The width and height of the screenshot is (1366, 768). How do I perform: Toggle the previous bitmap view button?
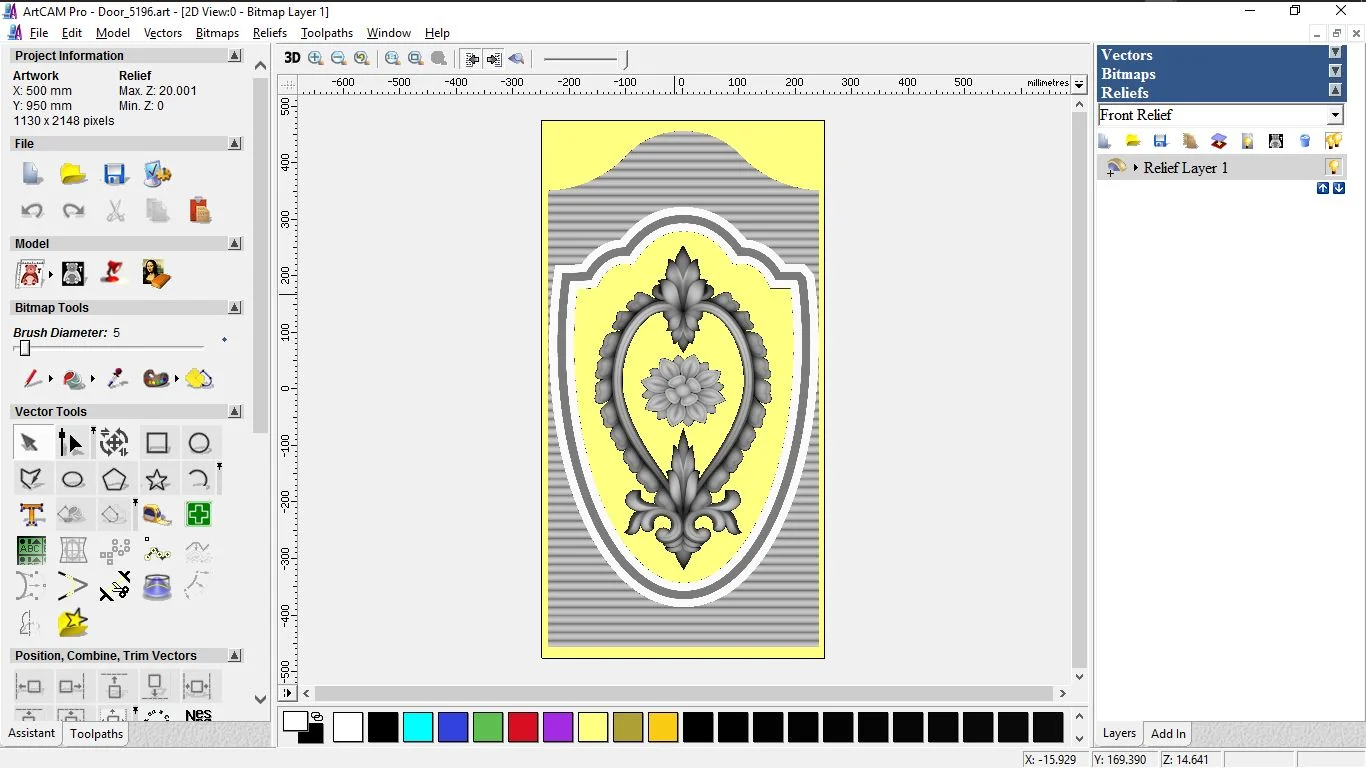pos(471,58)
